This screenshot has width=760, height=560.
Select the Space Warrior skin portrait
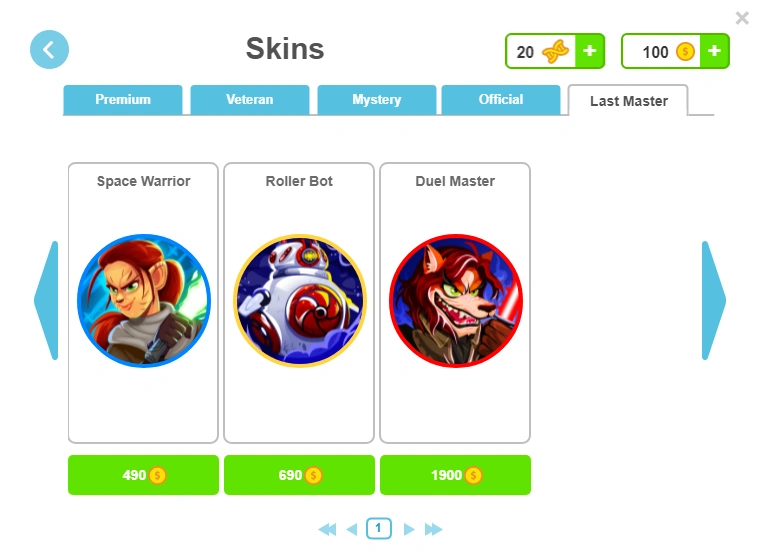[144, 301]
